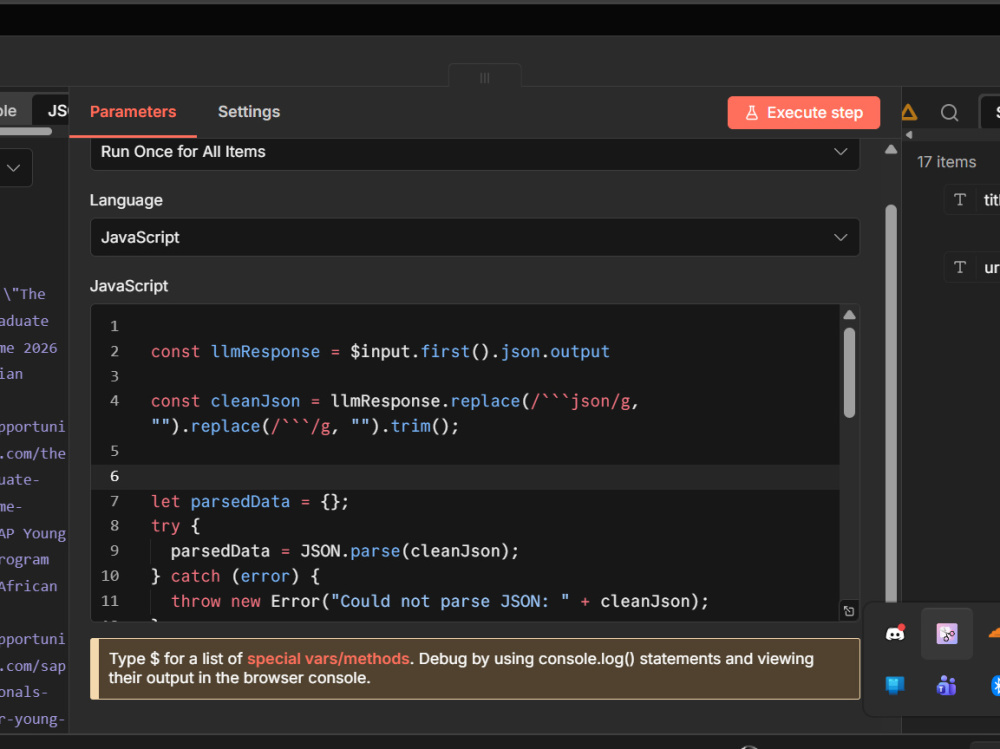
Task: Click the left arrow in output panel
Action: [x=909, y=135]
